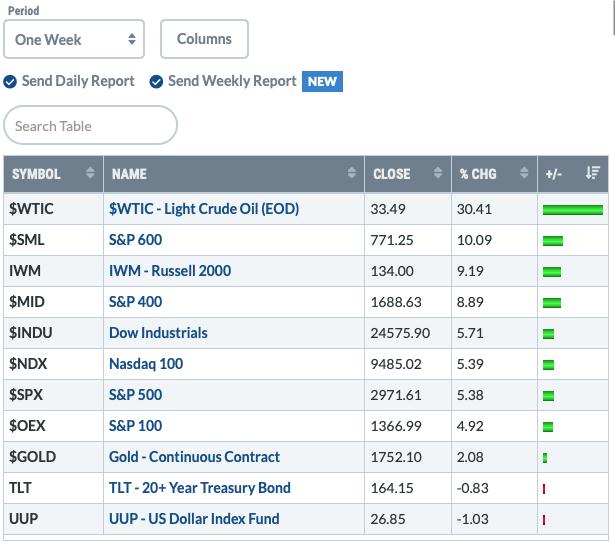The width and height of the screenshot is (615, 546).
Task: Open the Nasdaq 100 link
Action: pos(146,364)
